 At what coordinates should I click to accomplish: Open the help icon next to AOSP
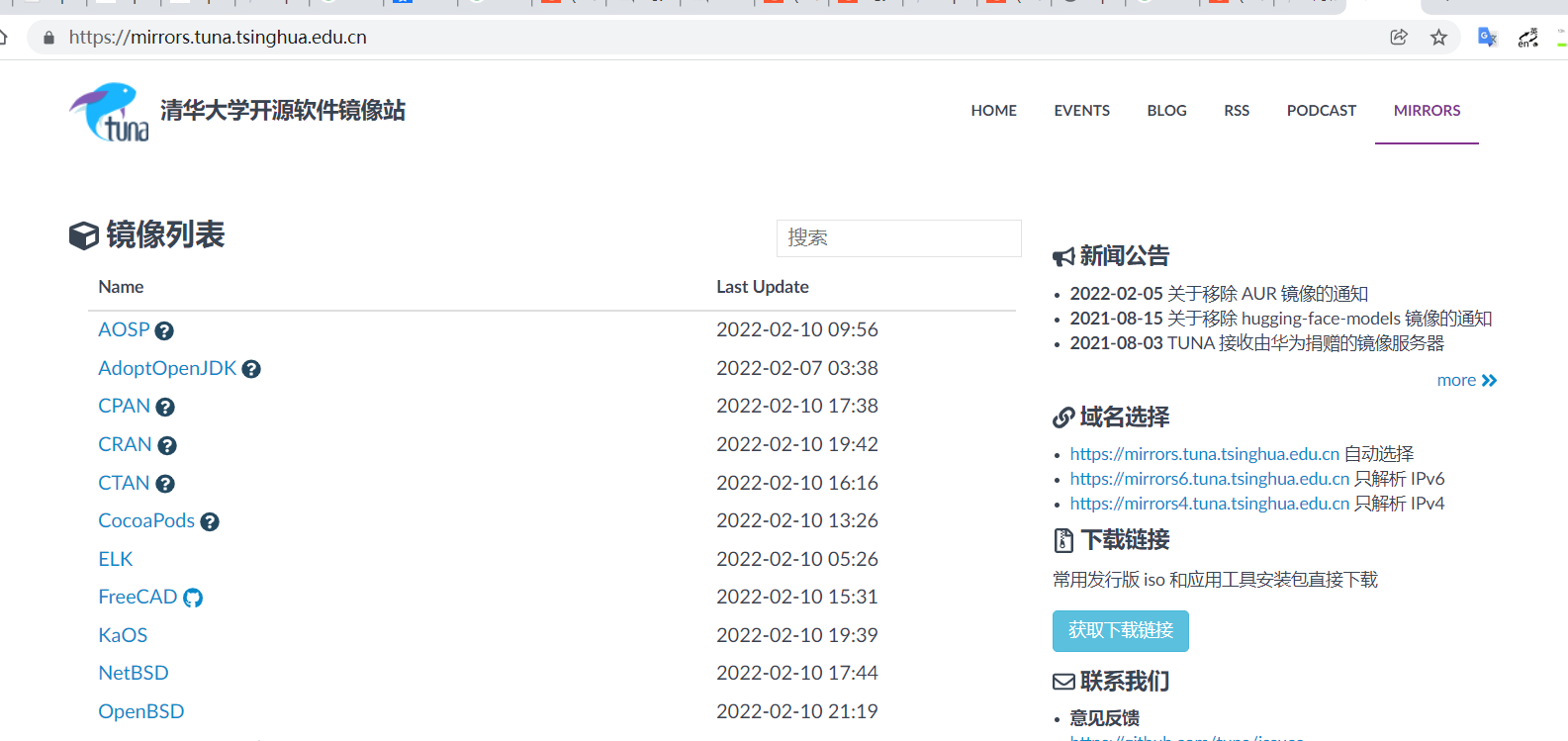point(164,330)
